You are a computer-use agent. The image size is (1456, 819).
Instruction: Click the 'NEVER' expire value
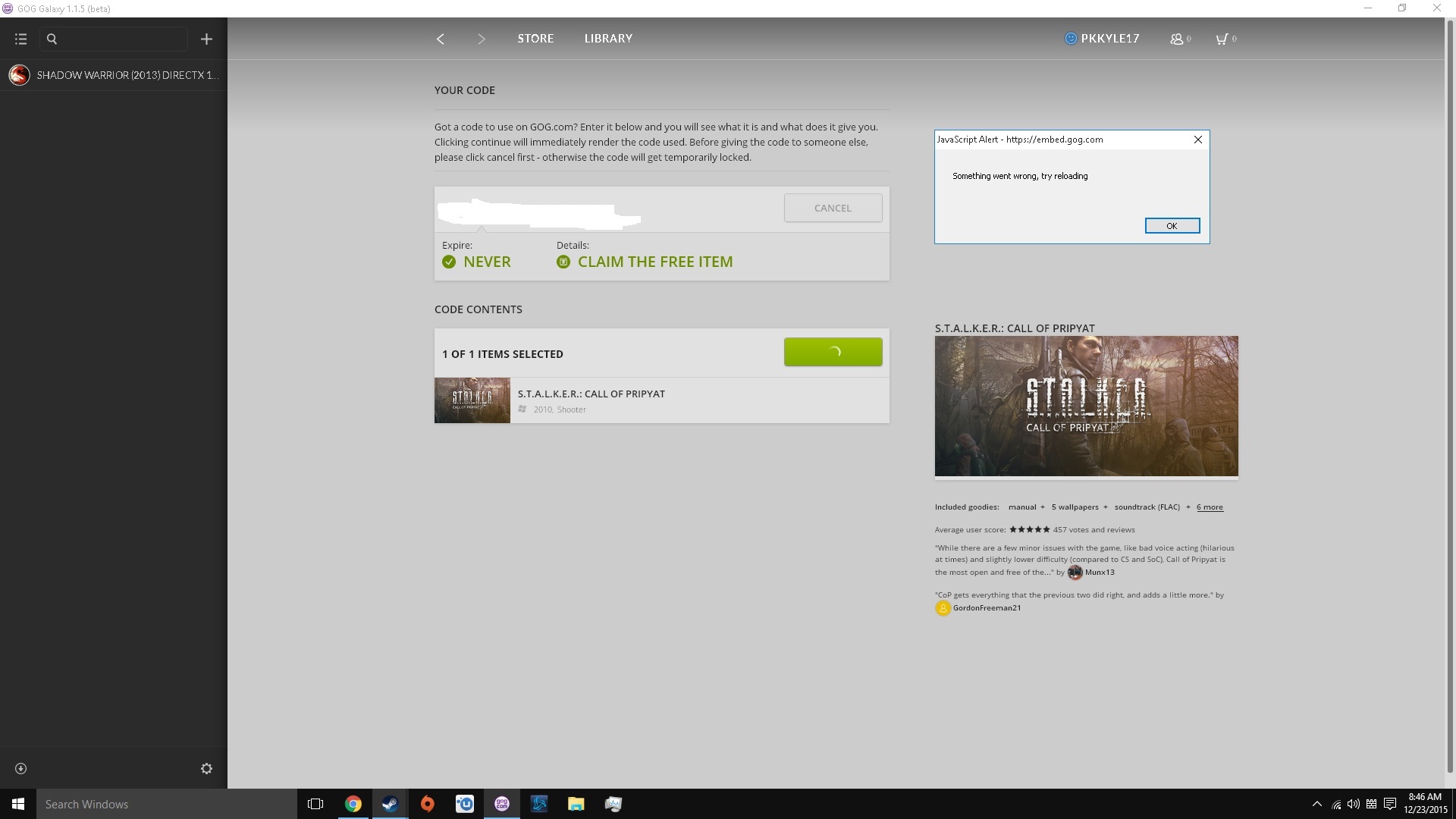[487, 262]
